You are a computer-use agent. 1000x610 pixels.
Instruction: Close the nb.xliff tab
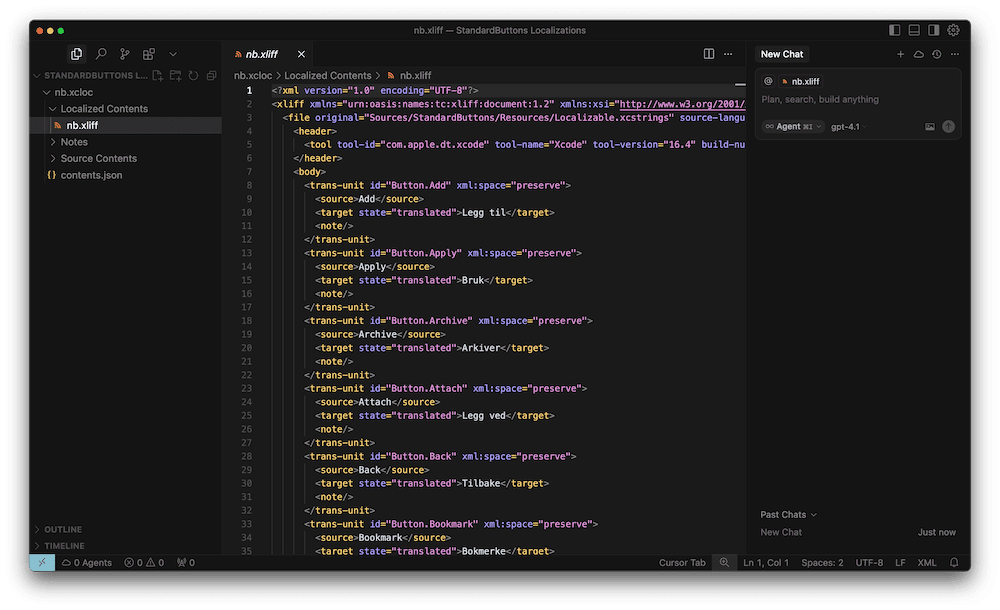[x=301, y=54]
